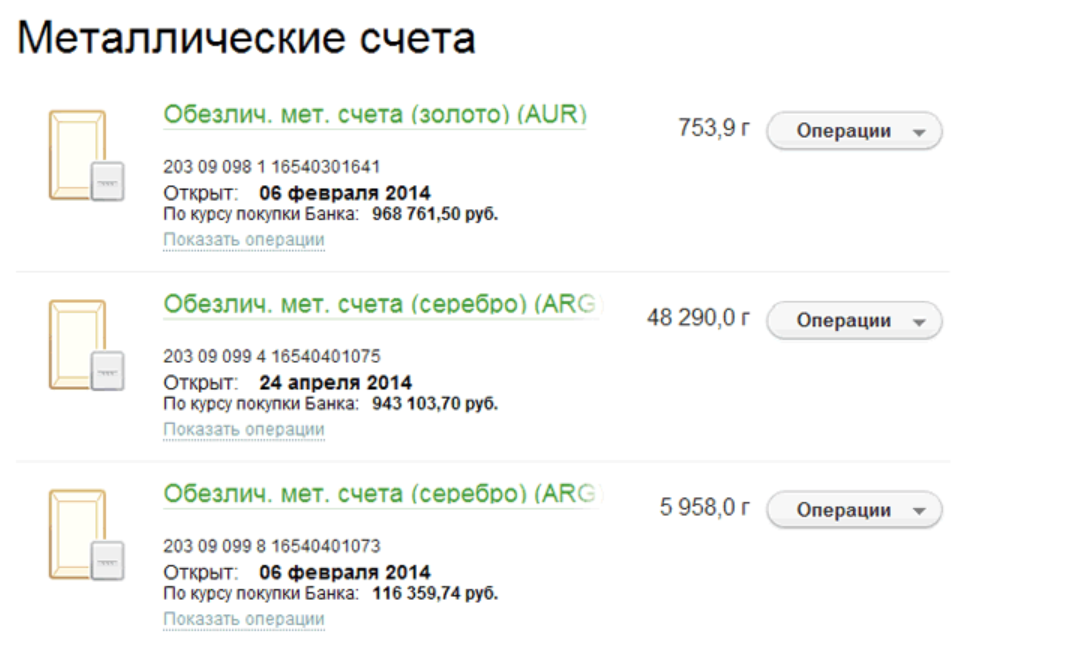Screen dimensions: 1078x652
Task: Click Показать операции below 943 103,70 руб.
Action: point(244,429)
